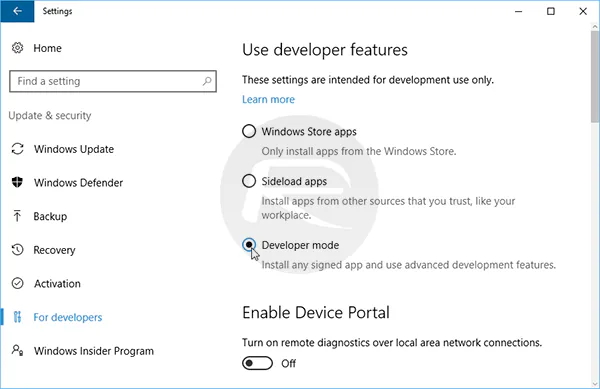Minimize the Settings window
The image size is (600, 389).
coord(518,11)
